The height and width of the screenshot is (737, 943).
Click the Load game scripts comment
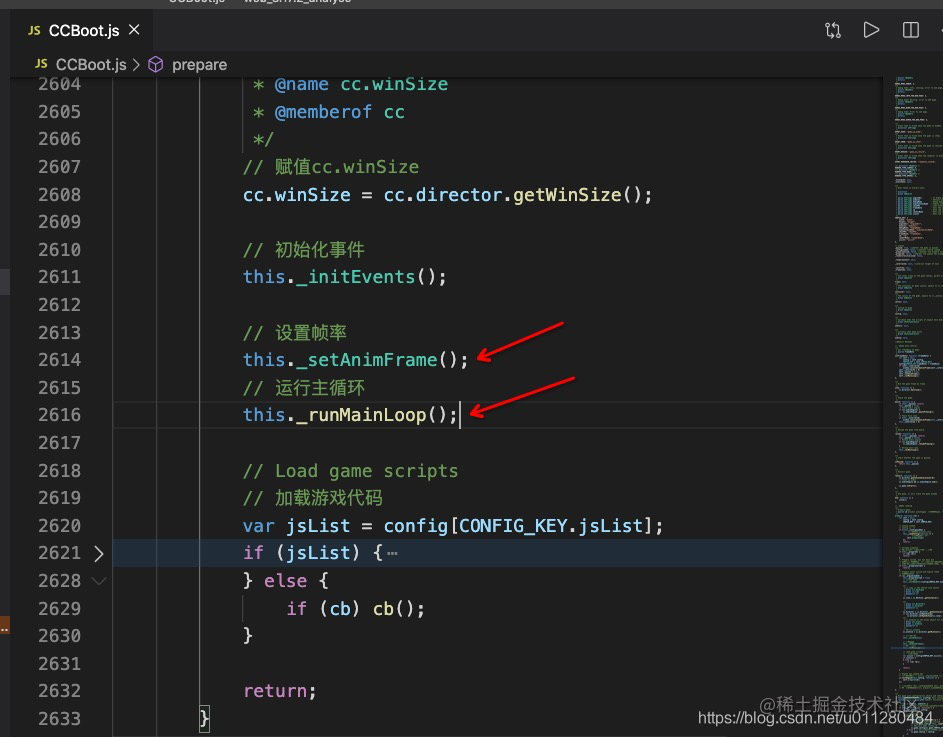[x=351, y=471]
